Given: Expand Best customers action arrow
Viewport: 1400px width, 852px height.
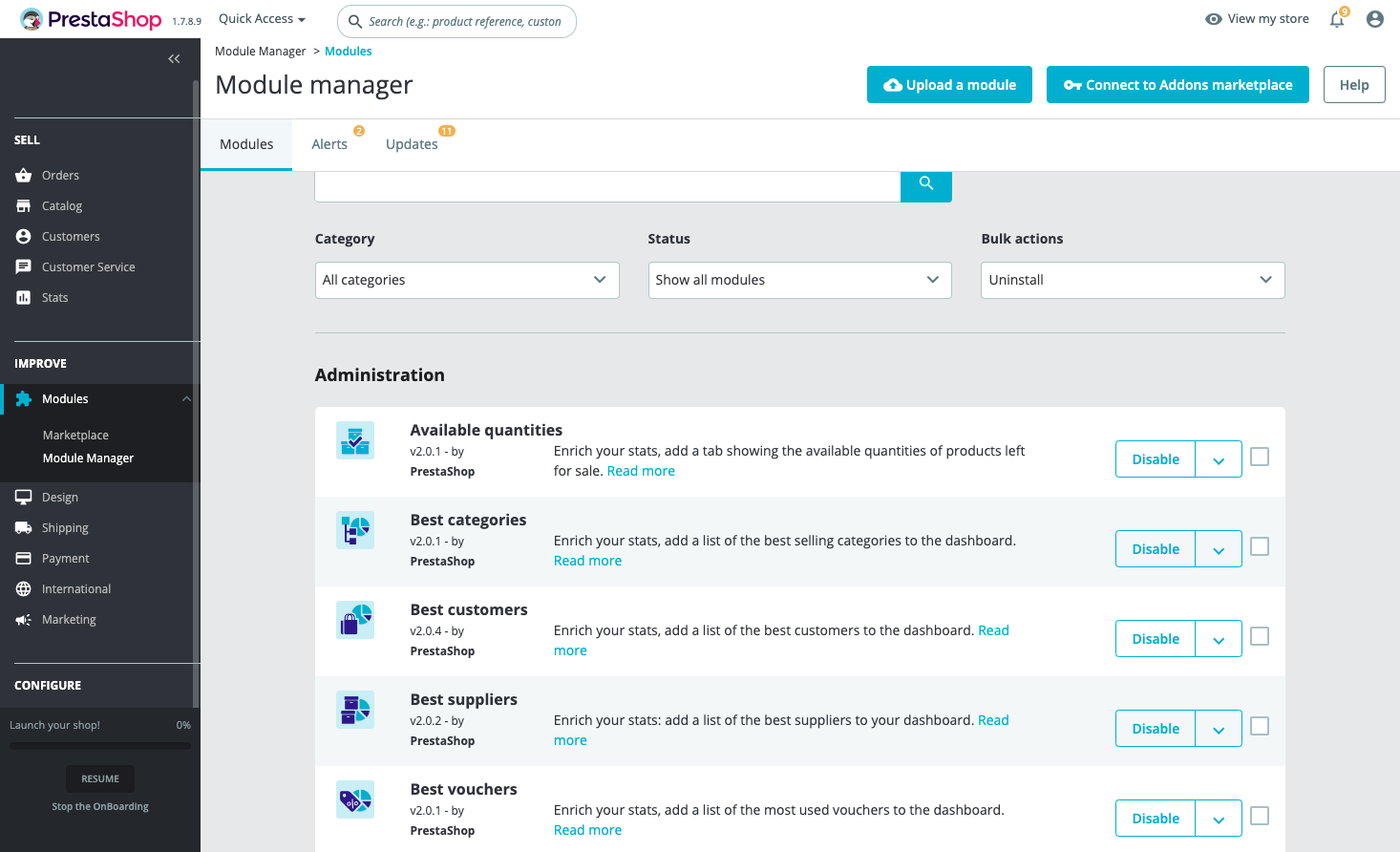Looking at the screenshot, I should (1219, 639).
